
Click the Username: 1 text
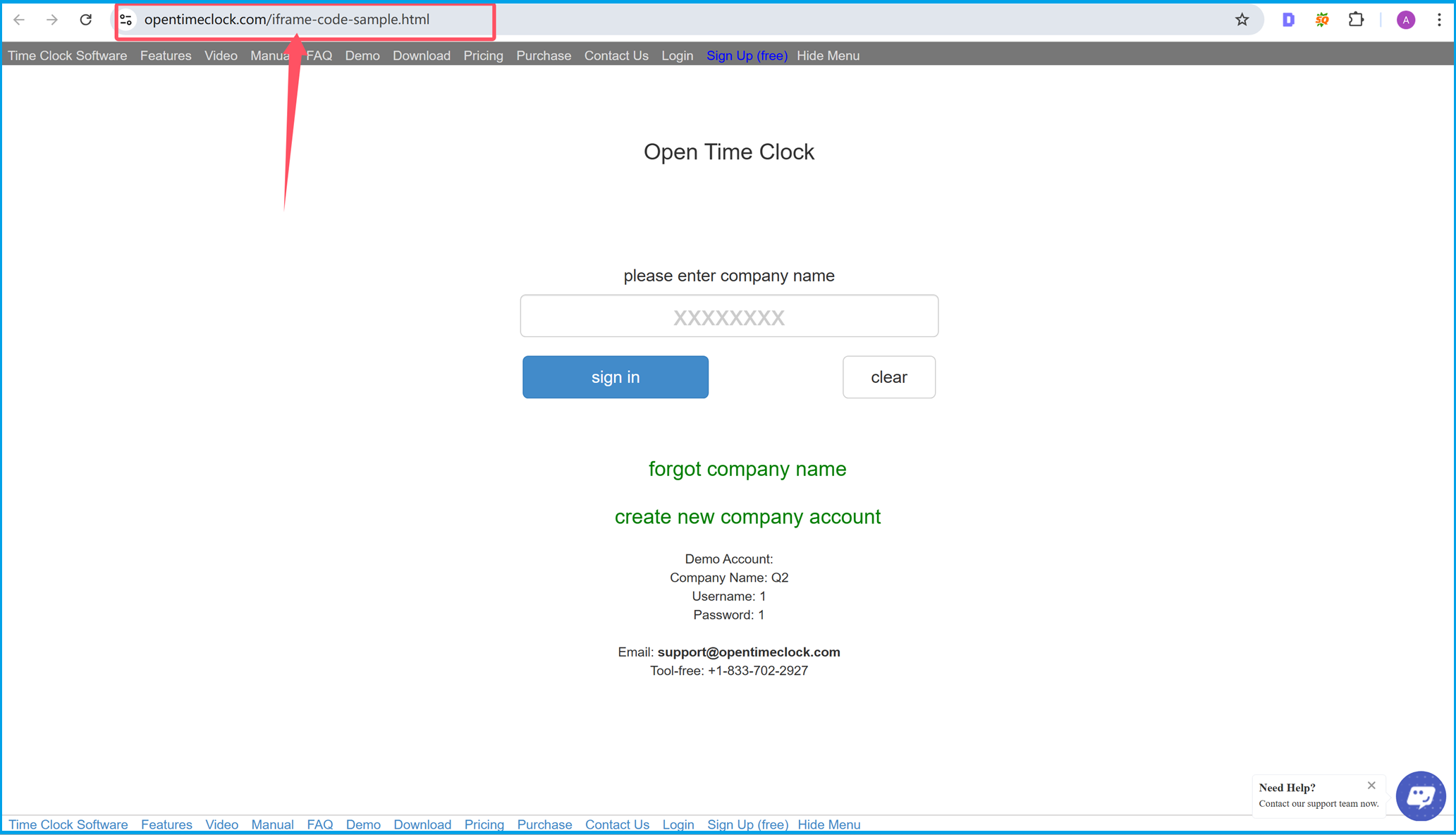(x=729, y=597)
